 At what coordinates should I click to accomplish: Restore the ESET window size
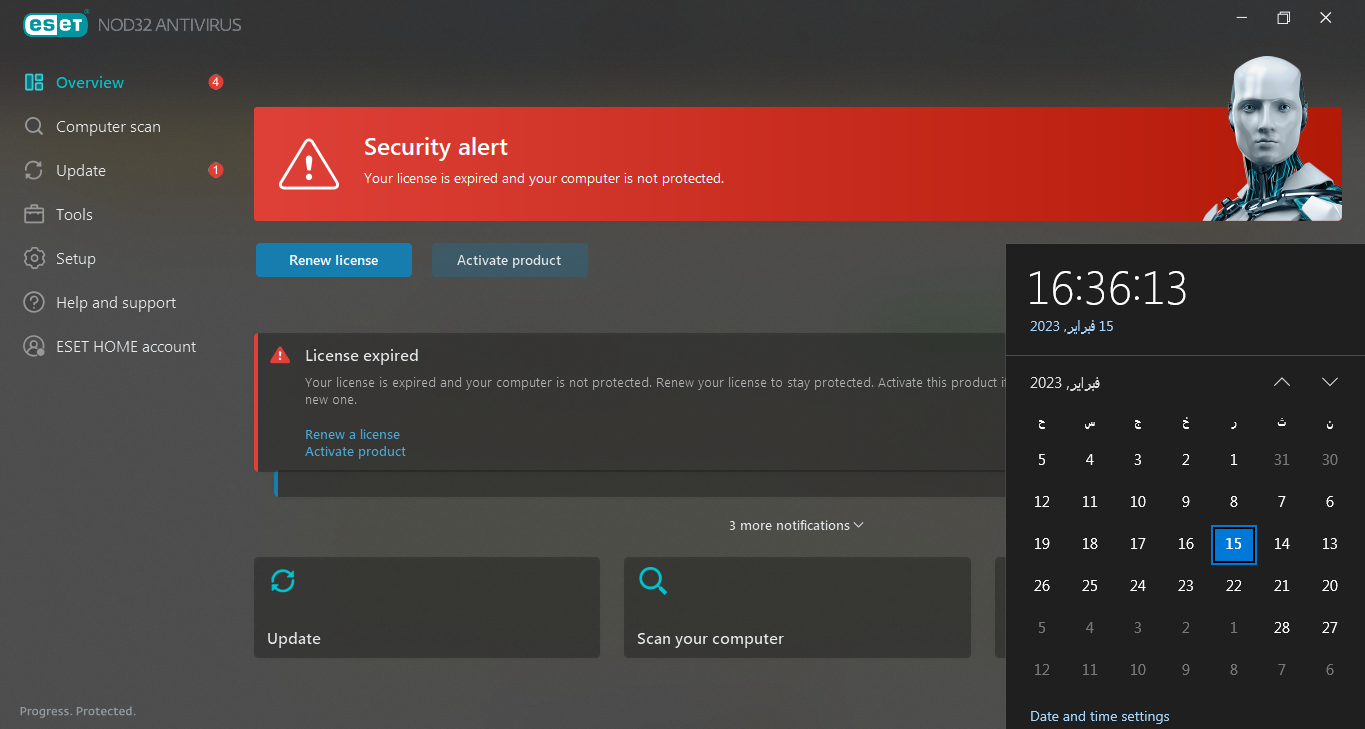[1284, 18]
